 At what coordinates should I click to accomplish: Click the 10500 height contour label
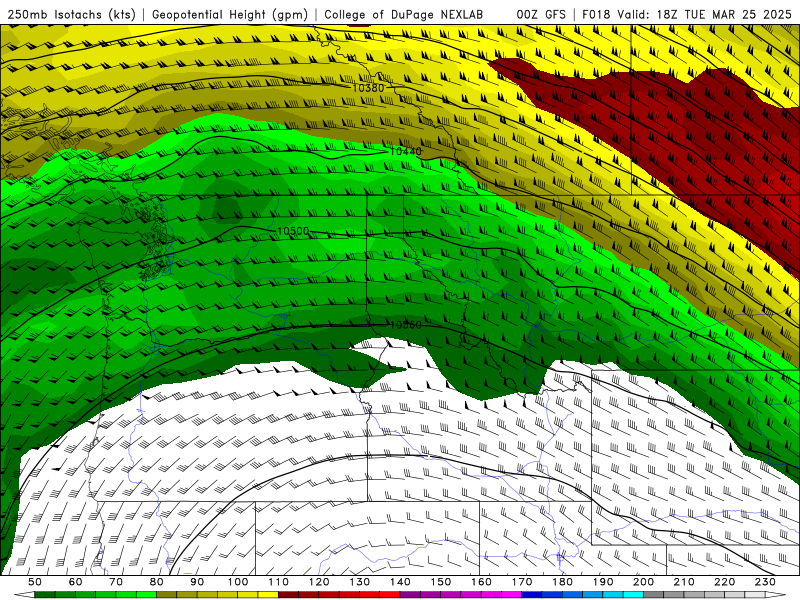click(293, 231)
